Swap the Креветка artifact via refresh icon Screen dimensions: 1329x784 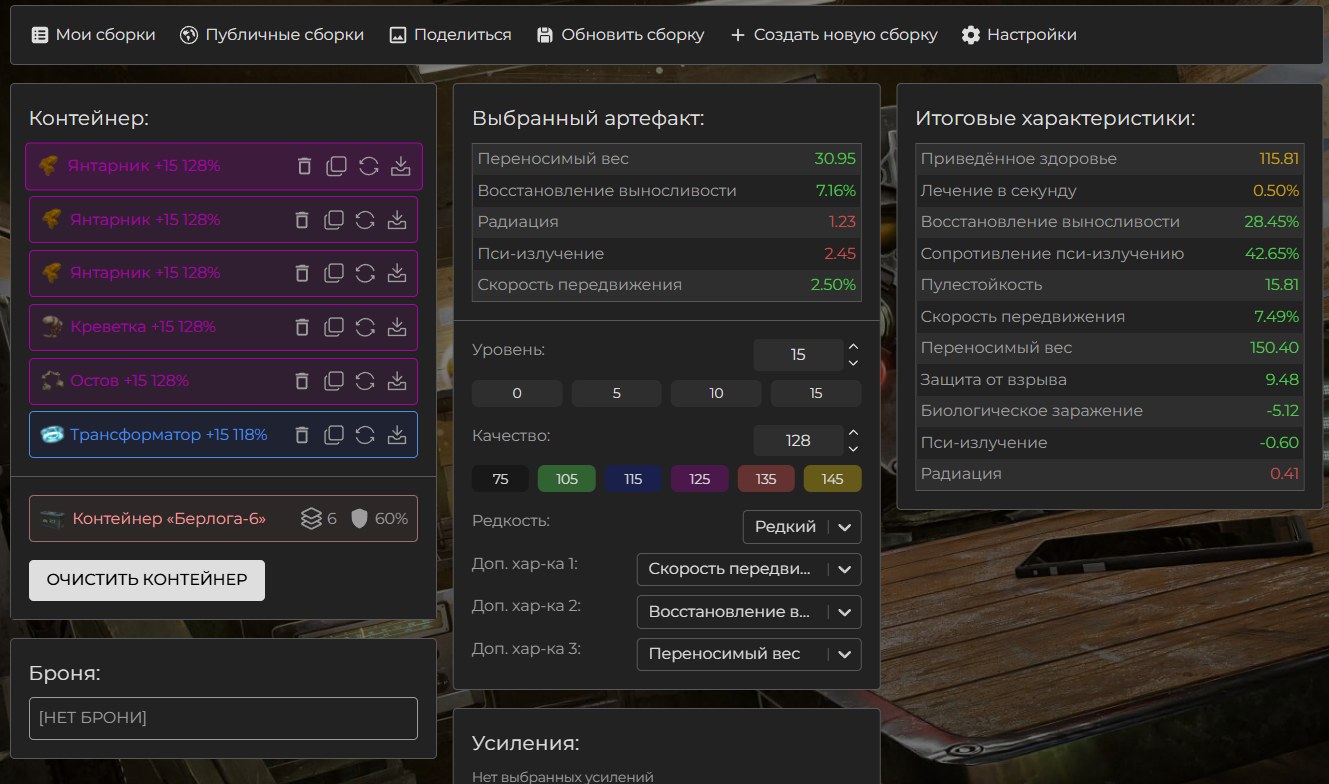[365, 326]
